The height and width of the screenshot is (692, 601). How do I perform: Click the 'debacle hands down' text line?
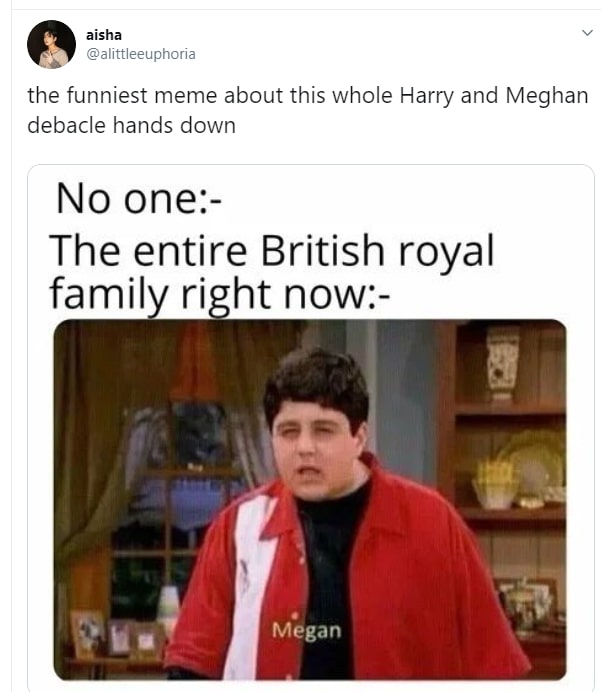131,125
